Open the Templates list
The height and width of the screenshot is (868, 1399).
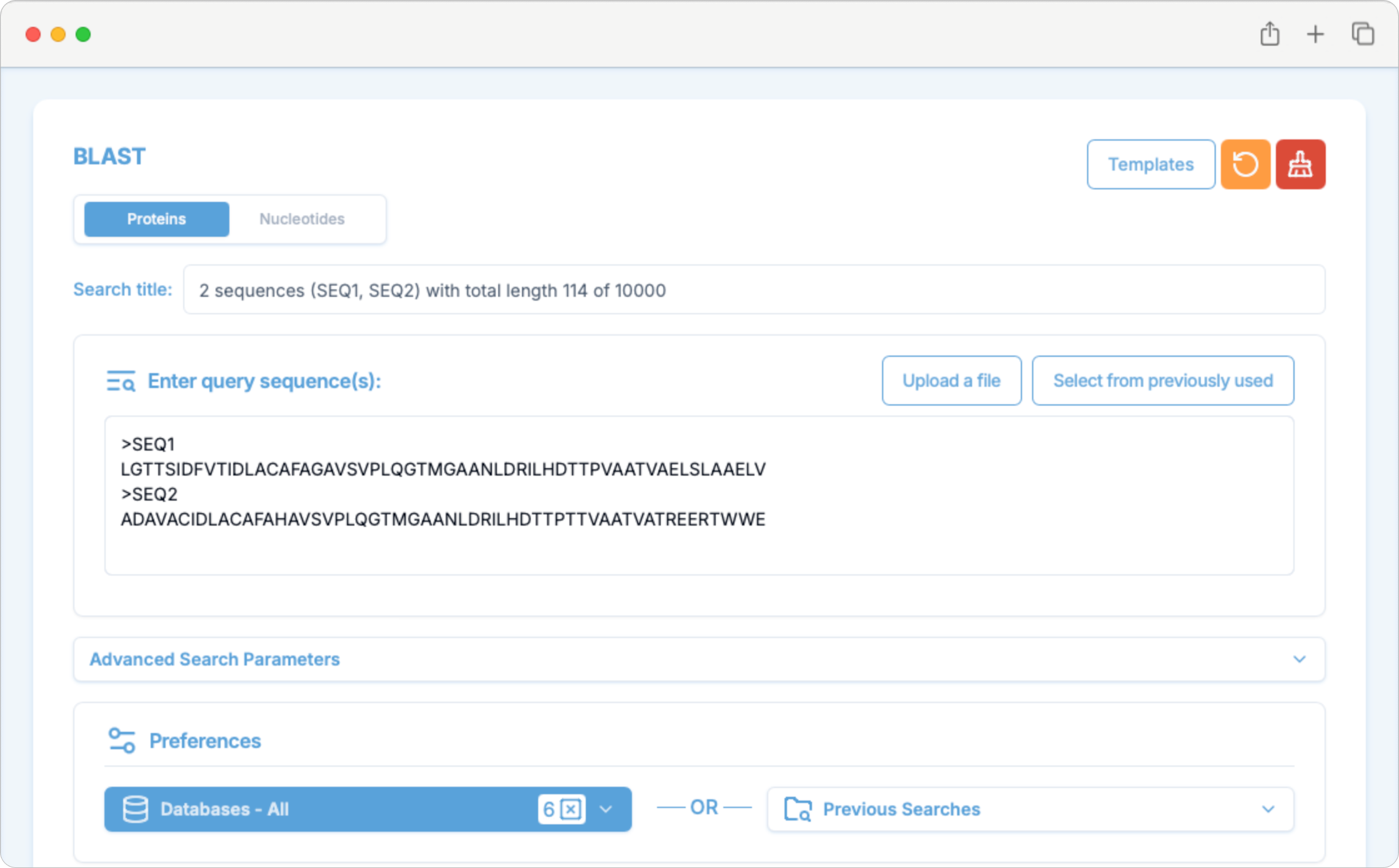(1151, 164)
